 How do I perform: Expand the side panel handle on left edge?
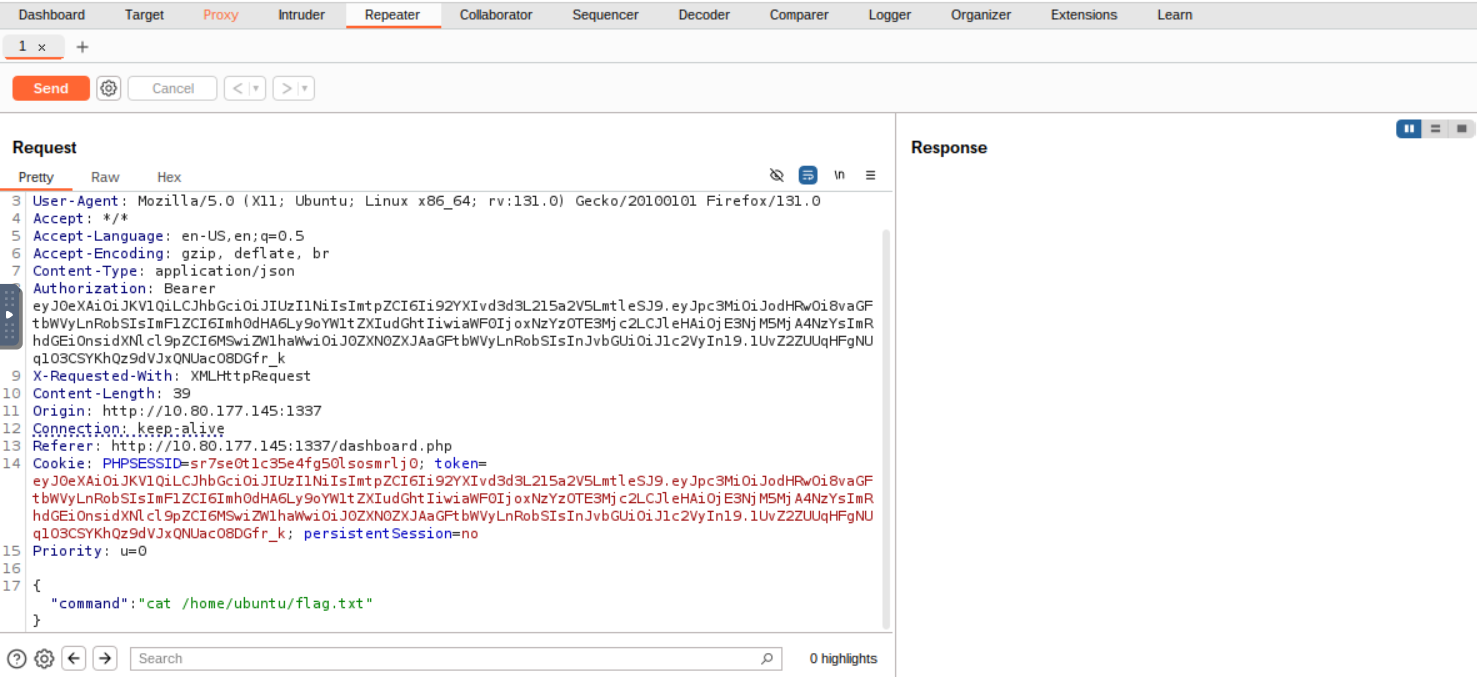coord(9,314)
